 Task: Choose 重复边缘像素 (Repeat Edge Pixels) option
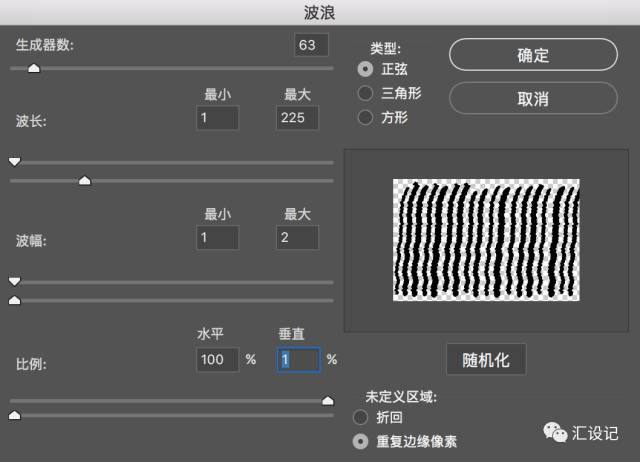point(361,441)
